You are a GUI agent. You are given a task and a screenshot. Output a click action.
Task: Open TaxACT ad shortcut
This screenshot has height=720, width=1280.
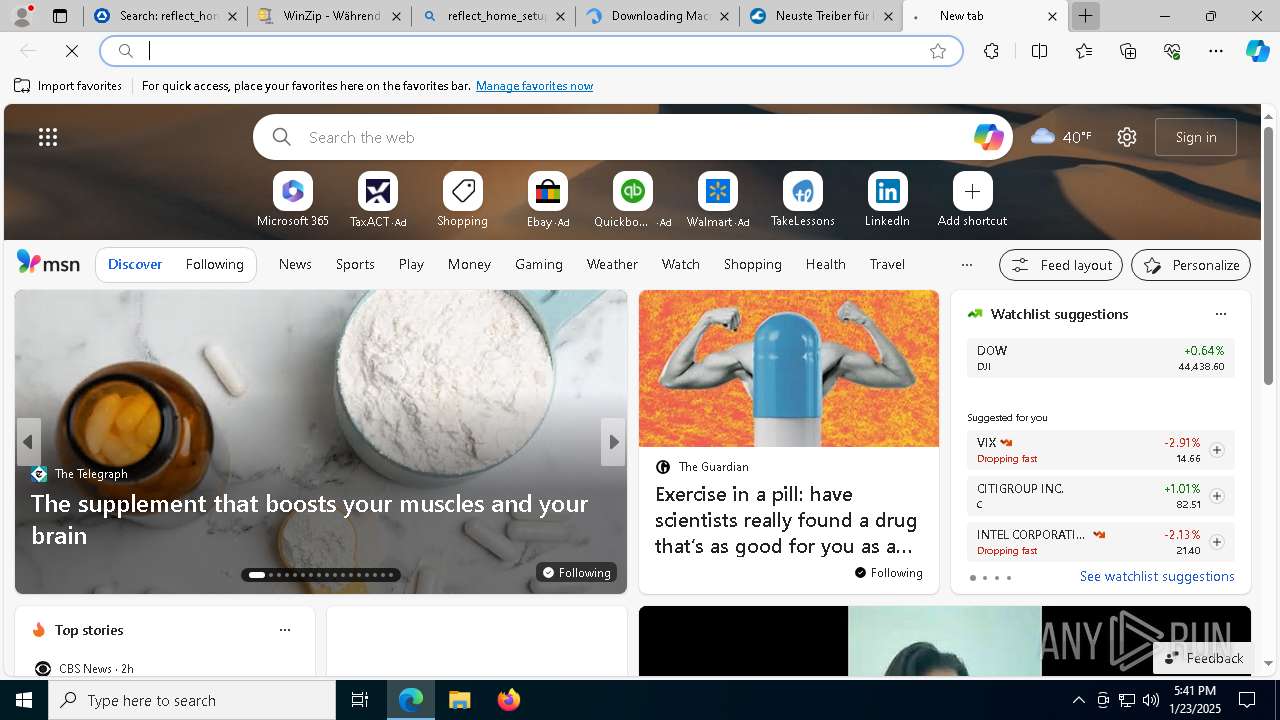378,200
